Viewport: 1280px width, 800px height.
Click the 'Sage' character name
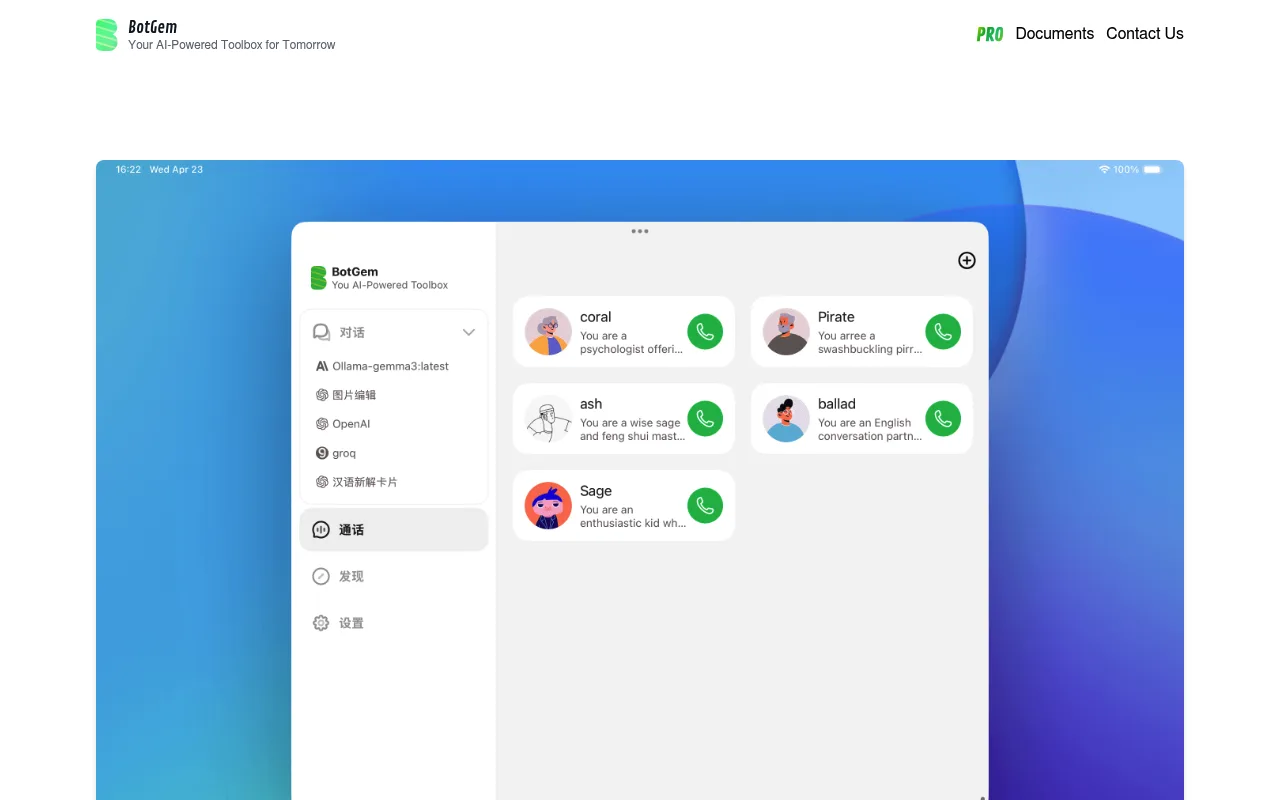[x=596, y=491]
